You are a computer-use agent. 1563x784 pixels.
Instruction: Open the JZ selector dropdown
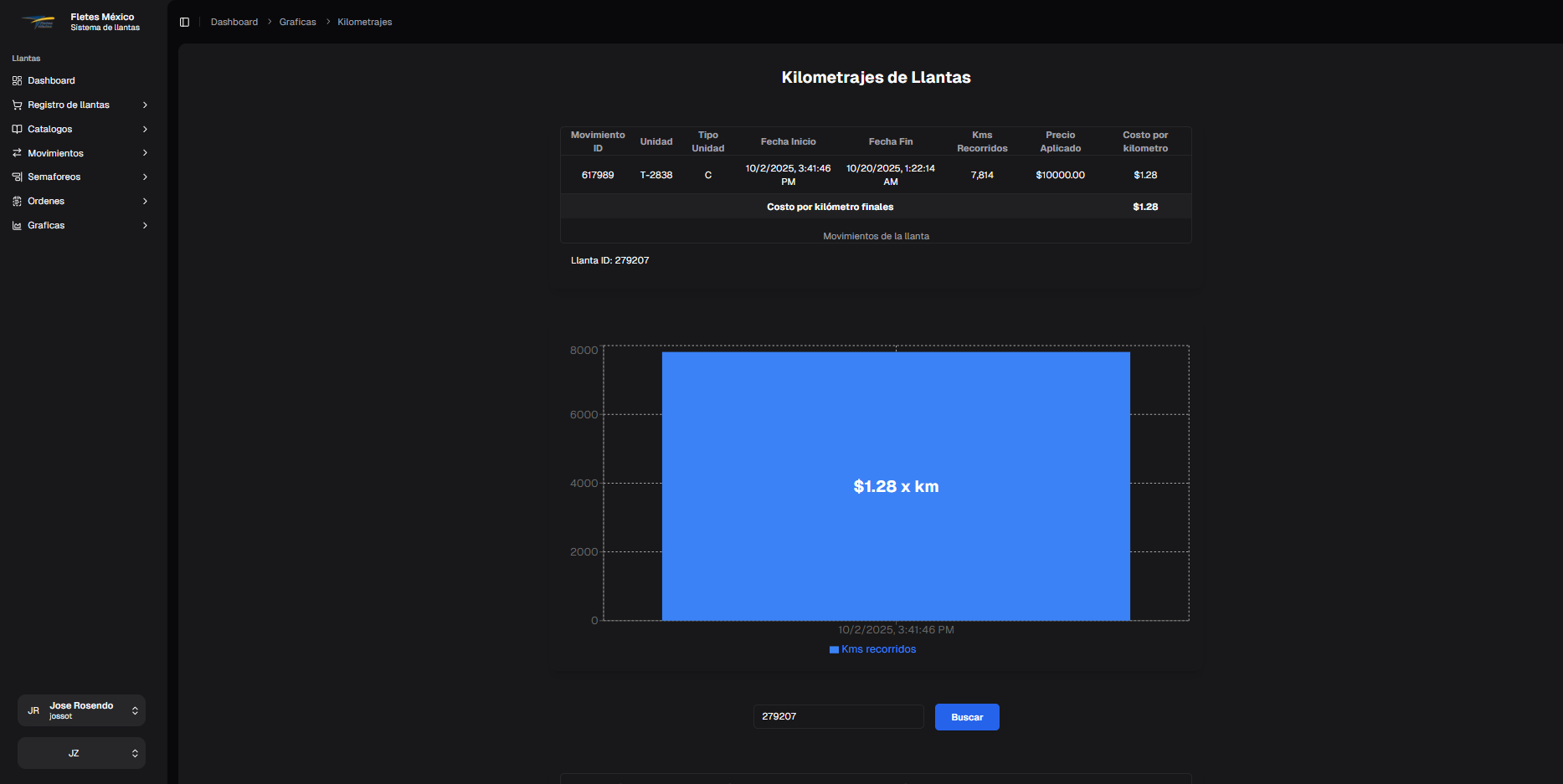point(81,753)
